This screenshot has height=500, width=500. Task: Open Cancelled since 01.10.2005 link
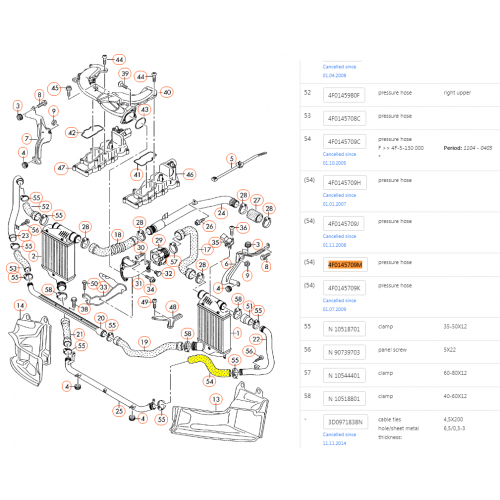coord(339,158)
